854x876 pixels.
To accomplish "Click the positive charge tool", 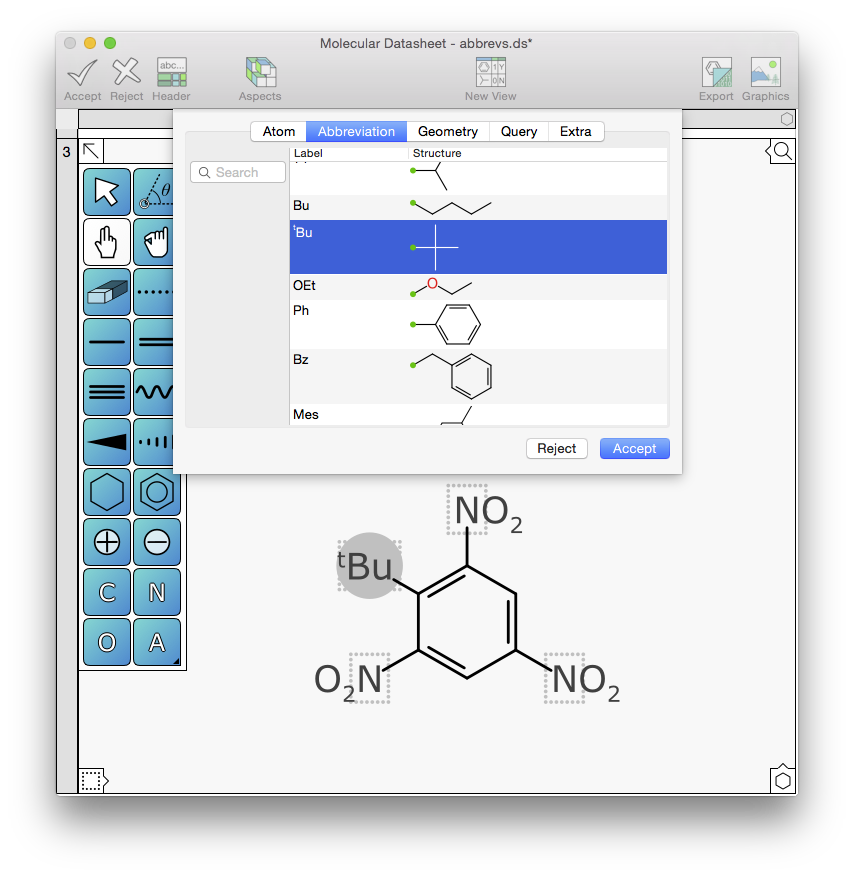I will coord(106,542).
